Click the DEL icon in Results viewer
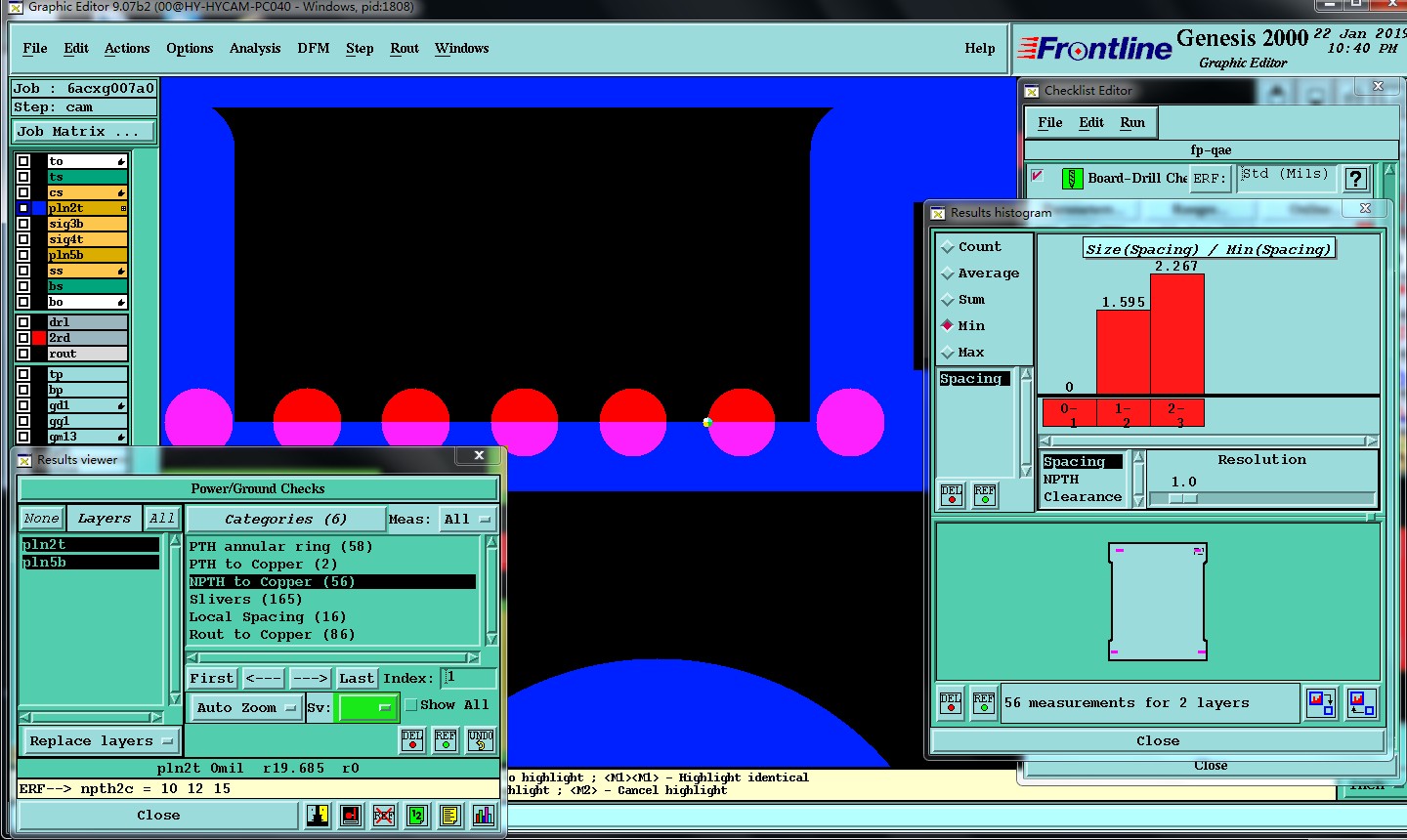1407x840 pixels. click(412, 740)
